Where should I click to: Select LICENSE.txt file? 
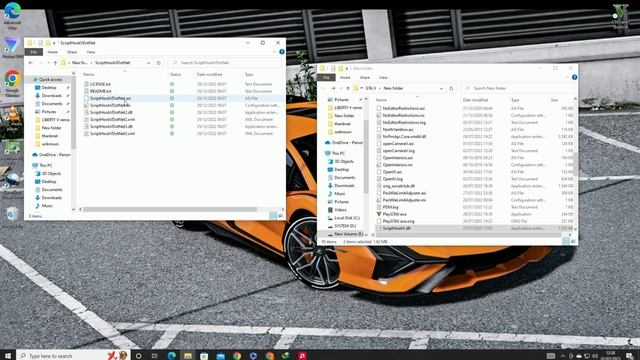(x=100, y=84)
